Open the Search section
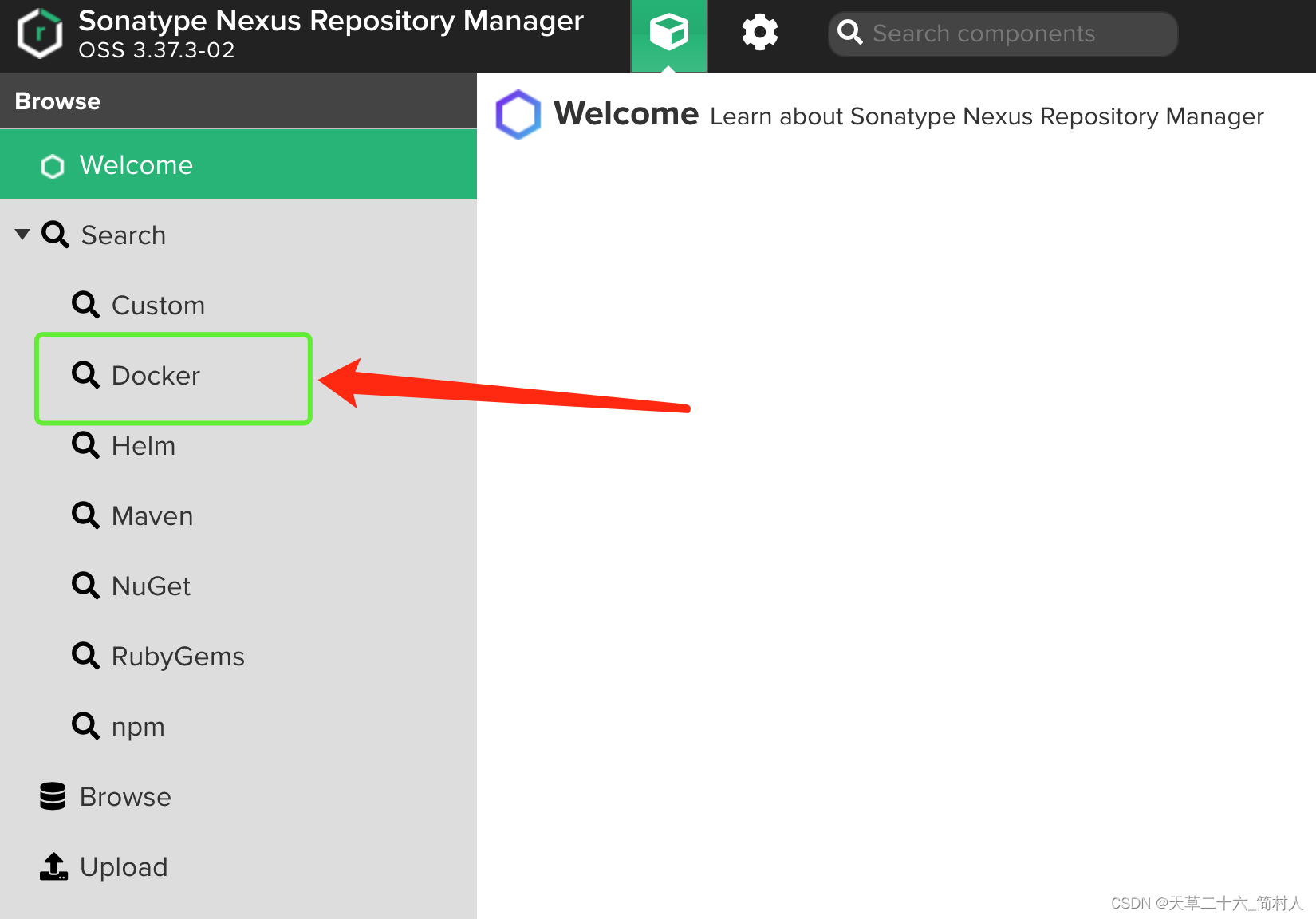This screenshot has width=1316, height=919. point(124,235)
